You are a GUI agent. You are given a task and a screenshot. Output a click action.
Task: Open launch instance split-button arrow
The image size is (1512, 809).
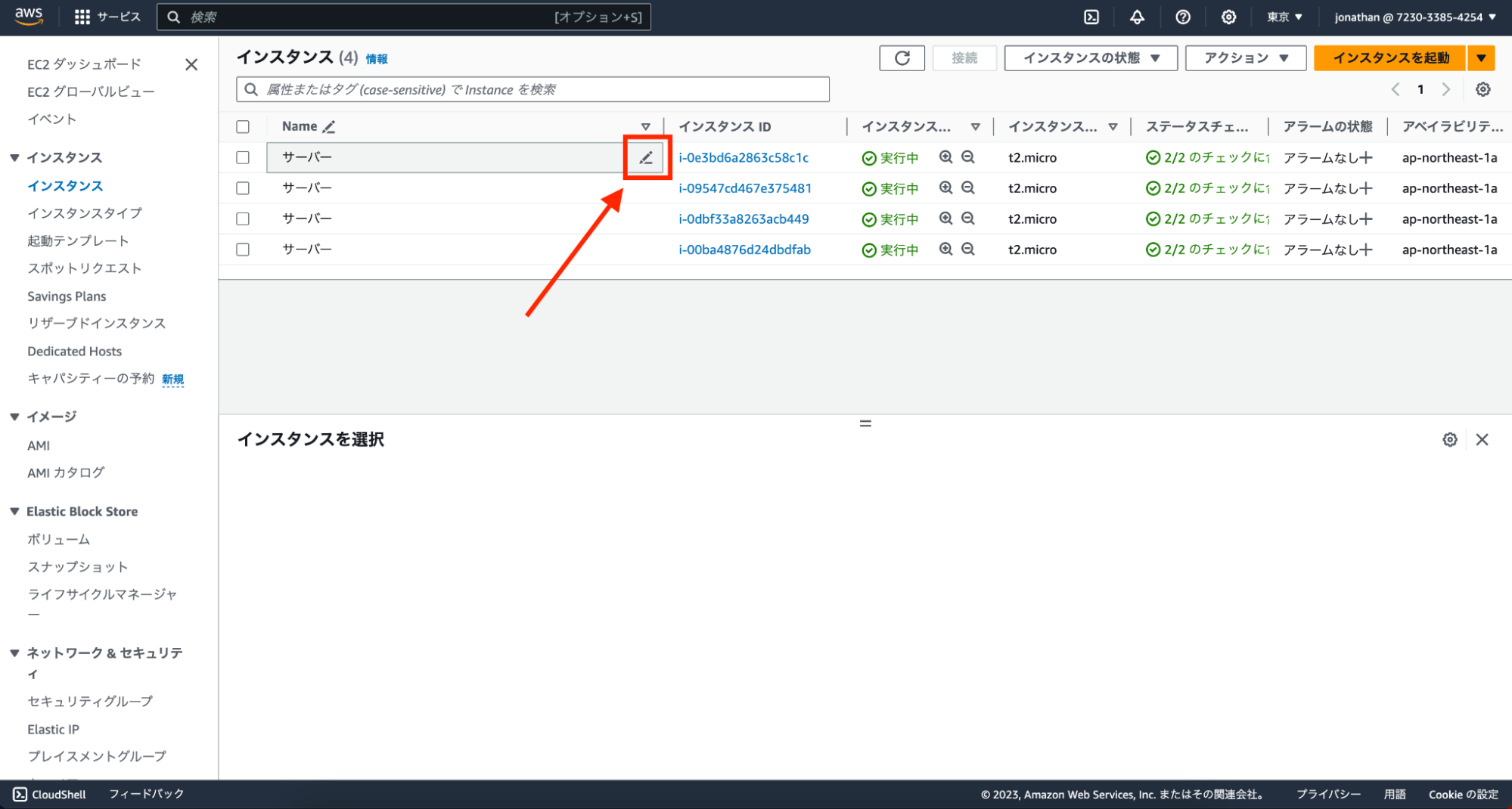[1481, 58]
